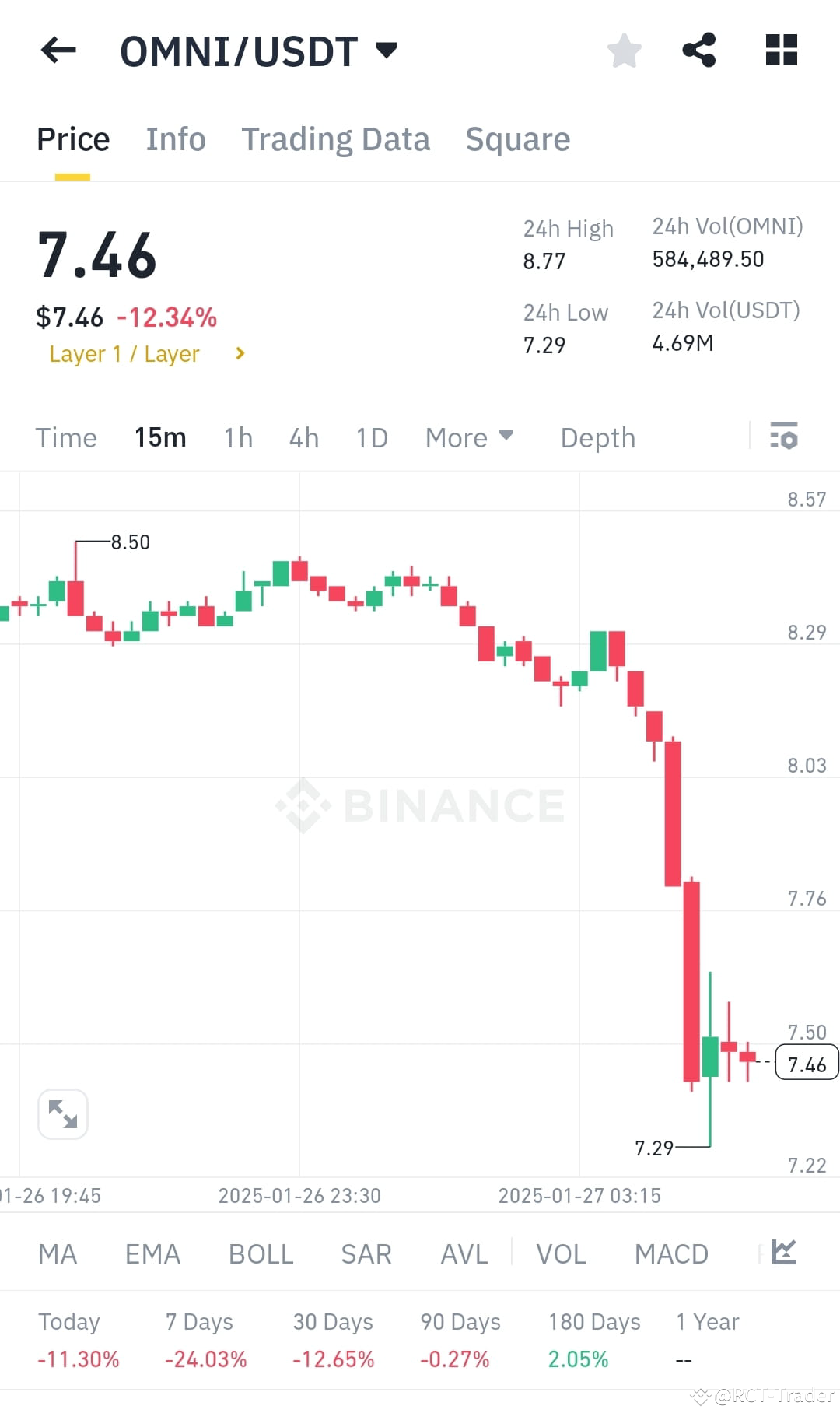
Task: Open the chart style icon near MACD
Action: (x=785, y=1253)
